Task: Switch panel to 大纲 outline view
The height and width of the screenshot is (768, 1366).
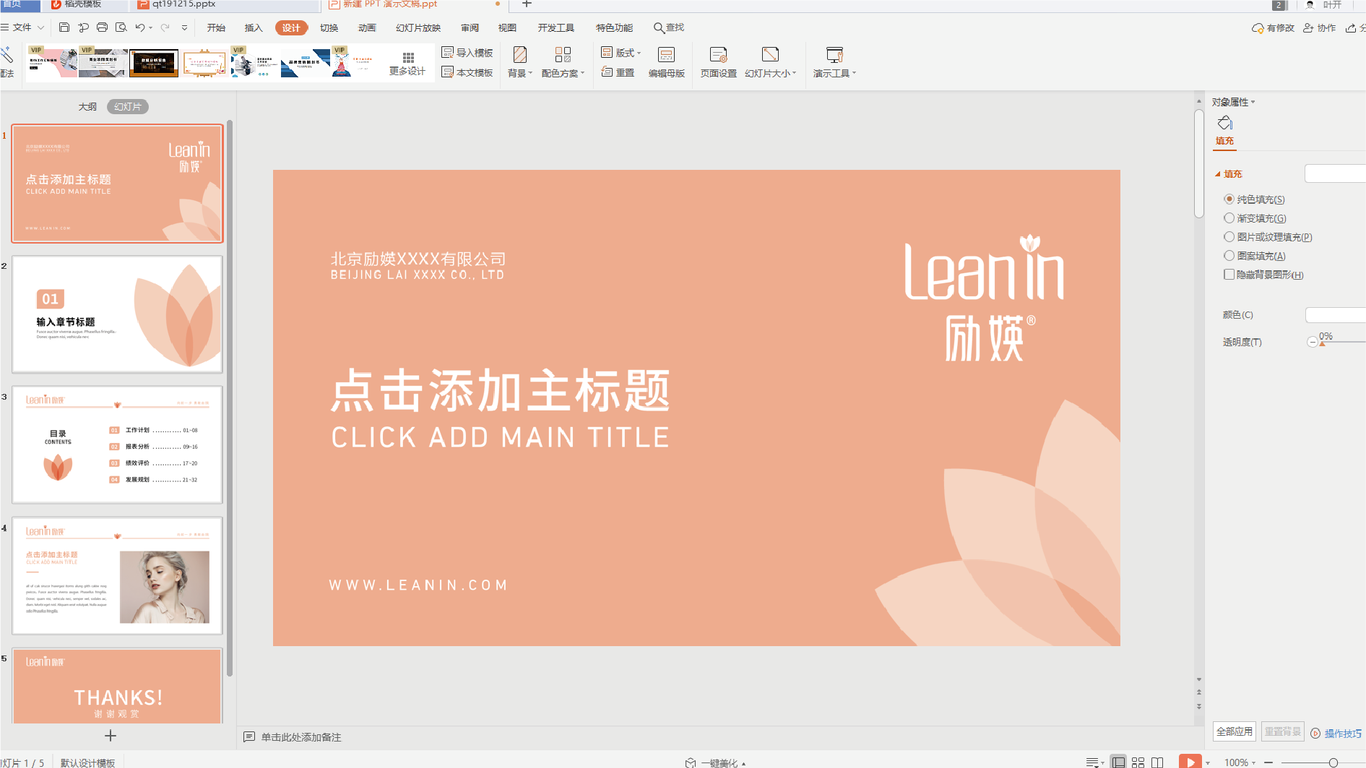Action: pos(88,106)
